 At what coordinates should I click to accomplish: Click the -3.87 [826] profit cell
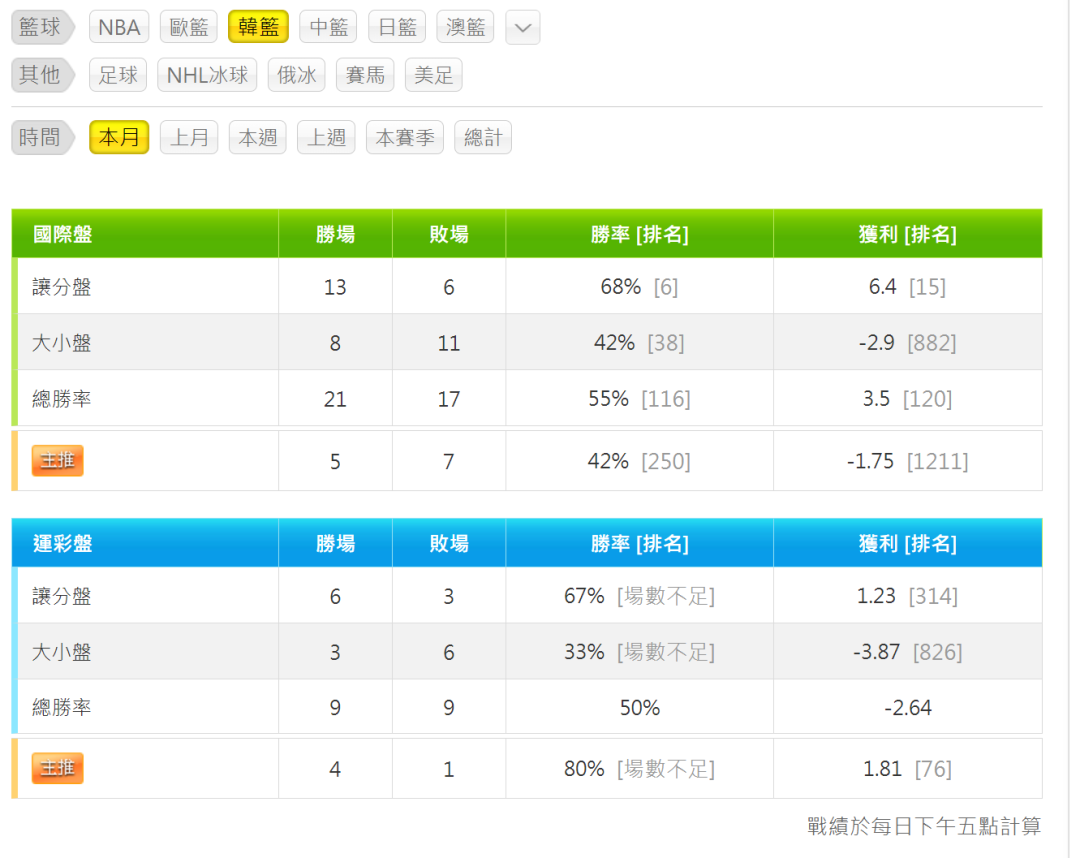pyautogui.click(x=908, y=652)
